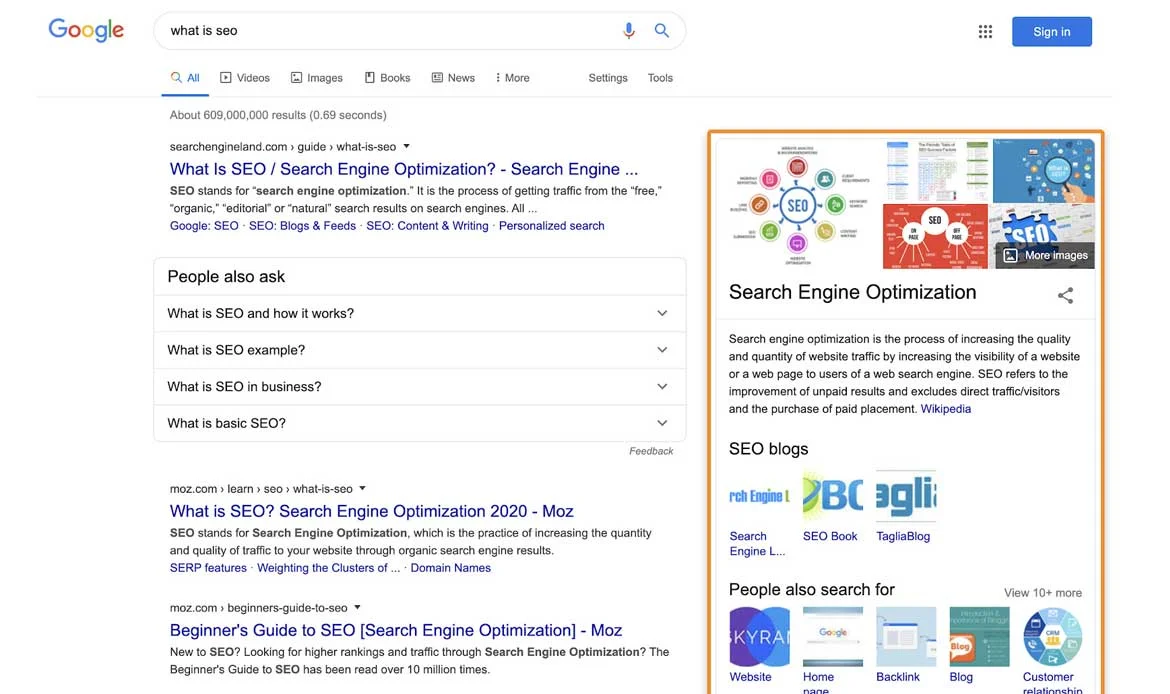Click the microphone voice search icon

[x=629, y=31]
